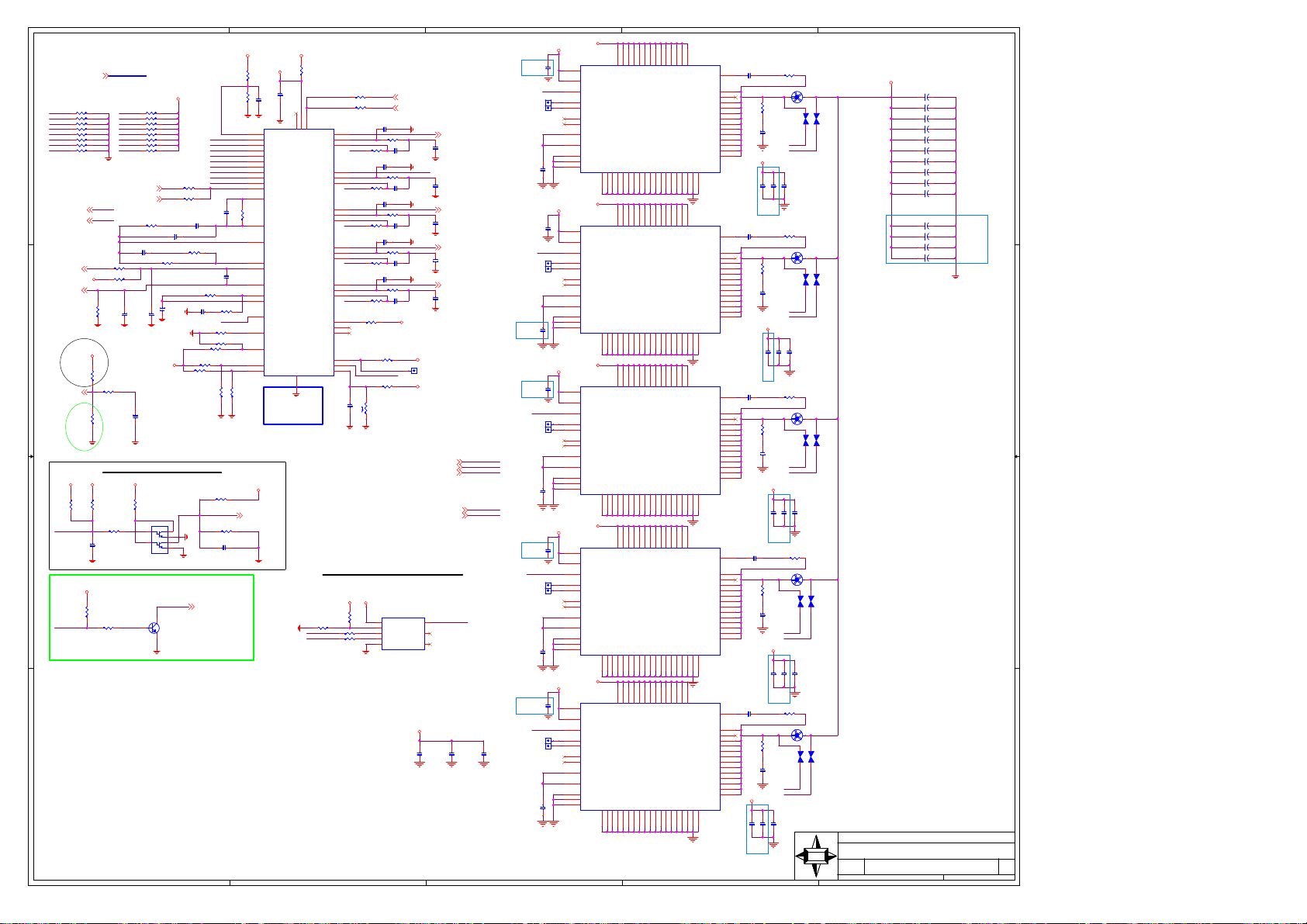This screenshot has width=1307, height=924.
Task: Click the resistor inside the black circle
Action: tap(92, 375)
